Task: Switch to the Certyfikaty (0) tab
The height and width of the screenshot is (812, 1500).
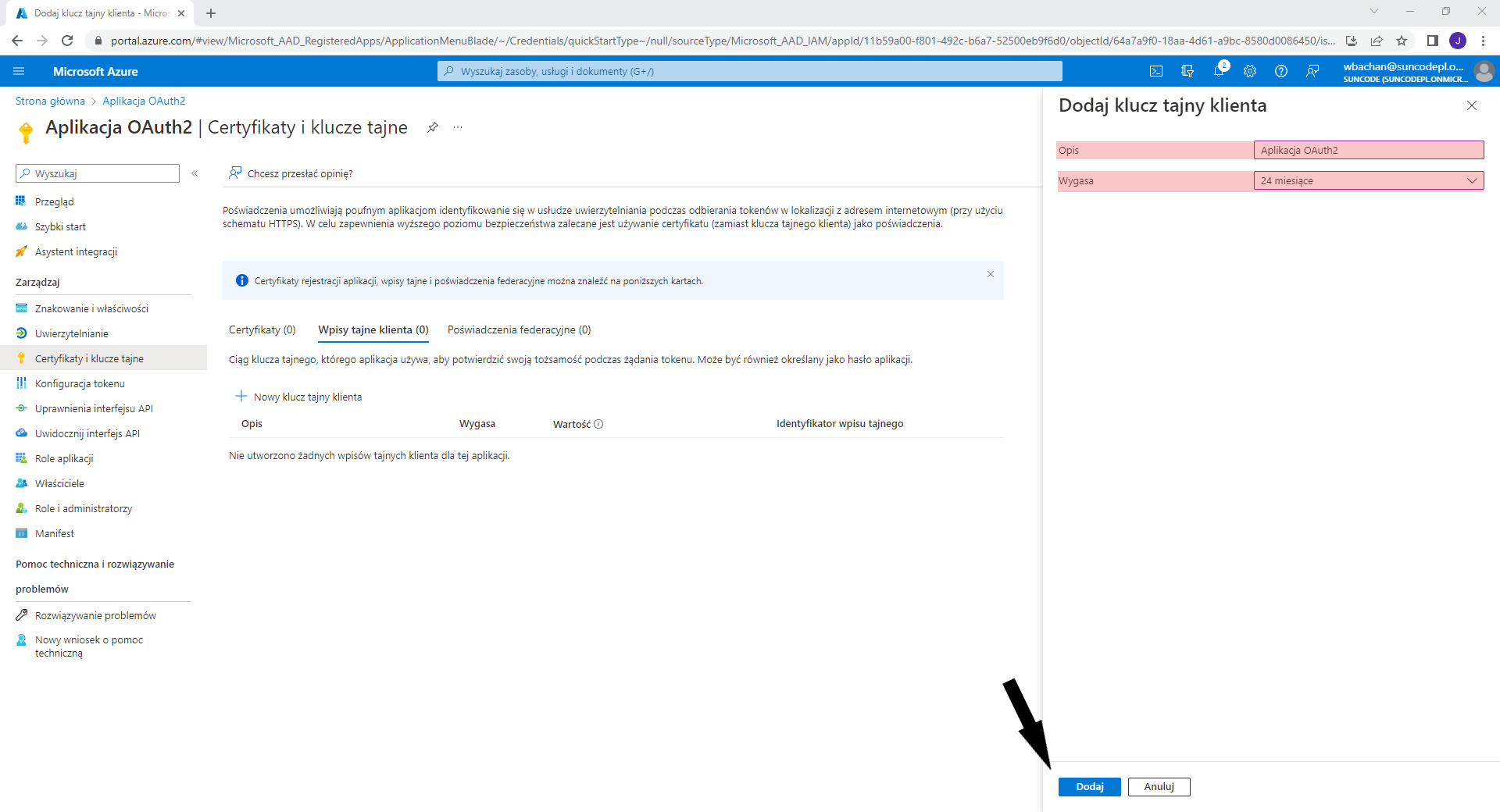Action: click(x=262, y=329)
